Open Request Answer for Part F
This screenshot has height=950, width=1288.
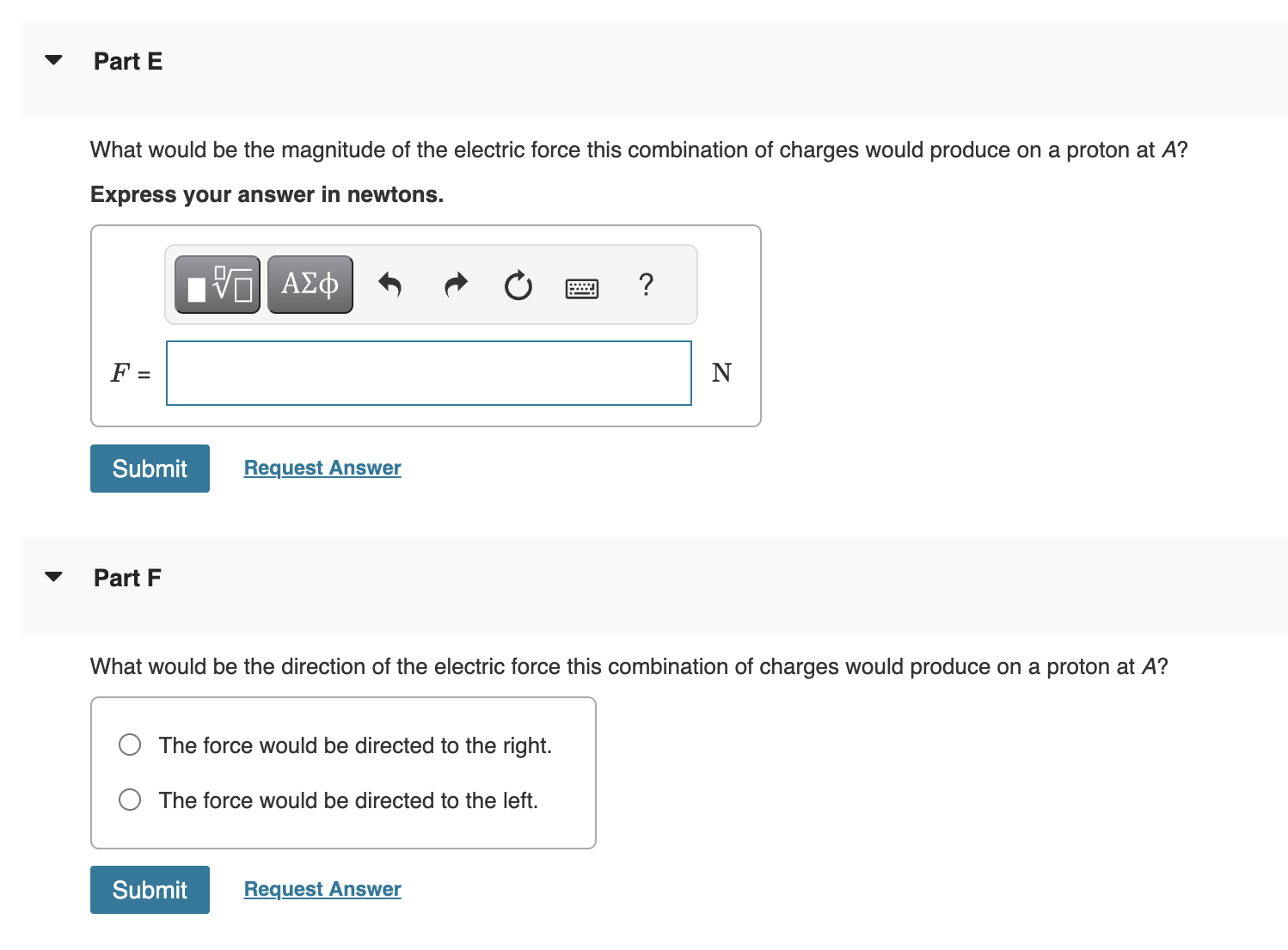tap(322, 888)
